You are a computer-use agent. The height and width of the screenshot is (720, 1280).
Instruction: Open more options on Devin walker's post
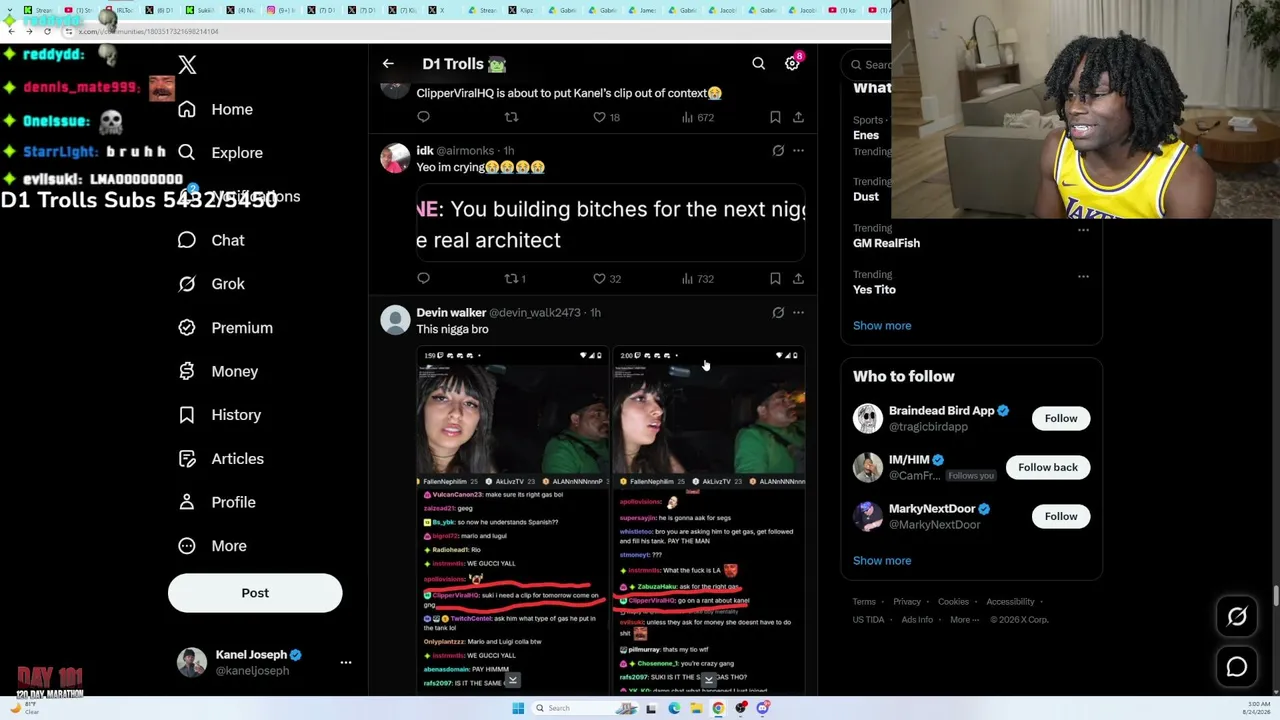[798, 313]
